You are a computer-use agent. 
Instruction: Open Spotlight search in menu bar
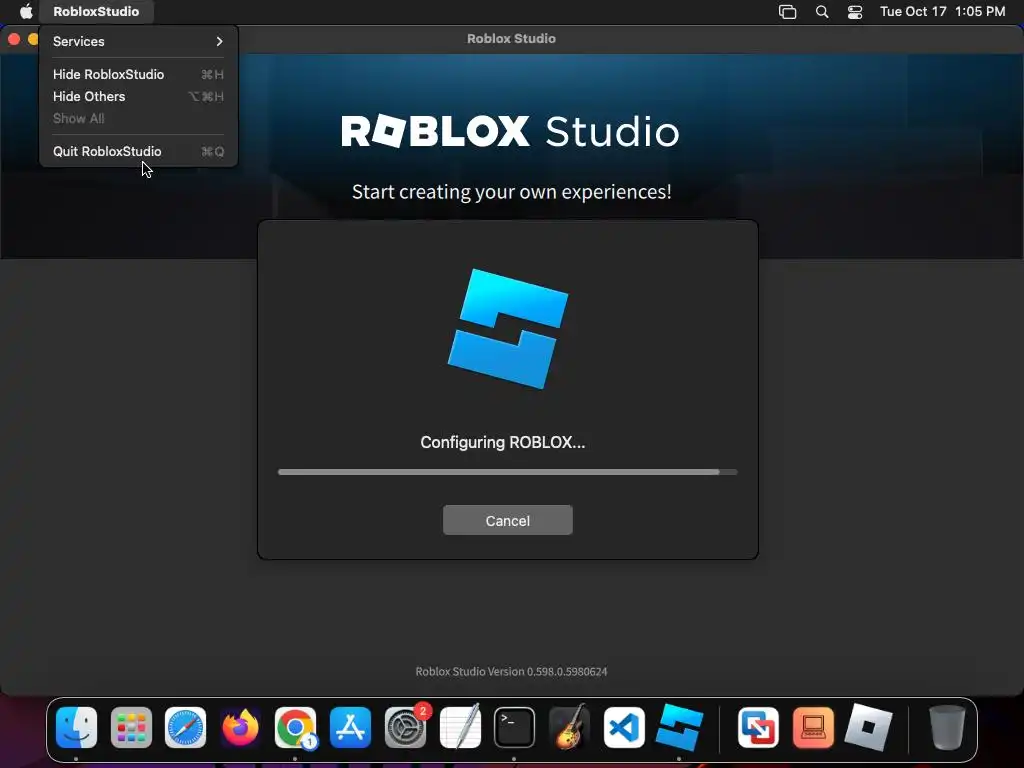[822, 12]
